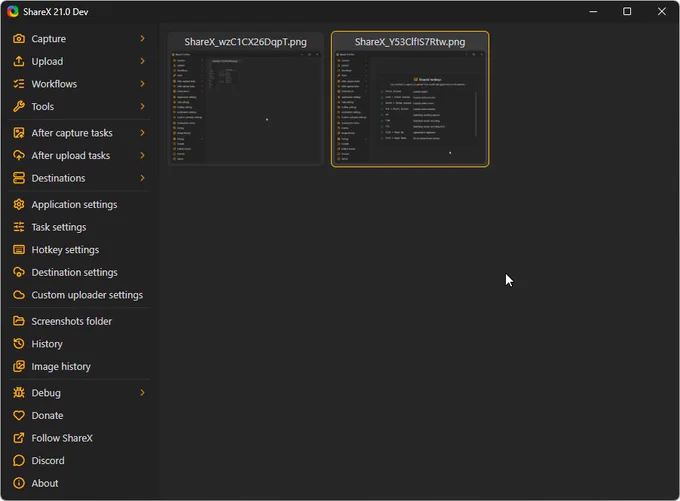Click the After capture tasks image icon
The width and height of the screenshot is (680, 501).
click(x=19, y=133)
